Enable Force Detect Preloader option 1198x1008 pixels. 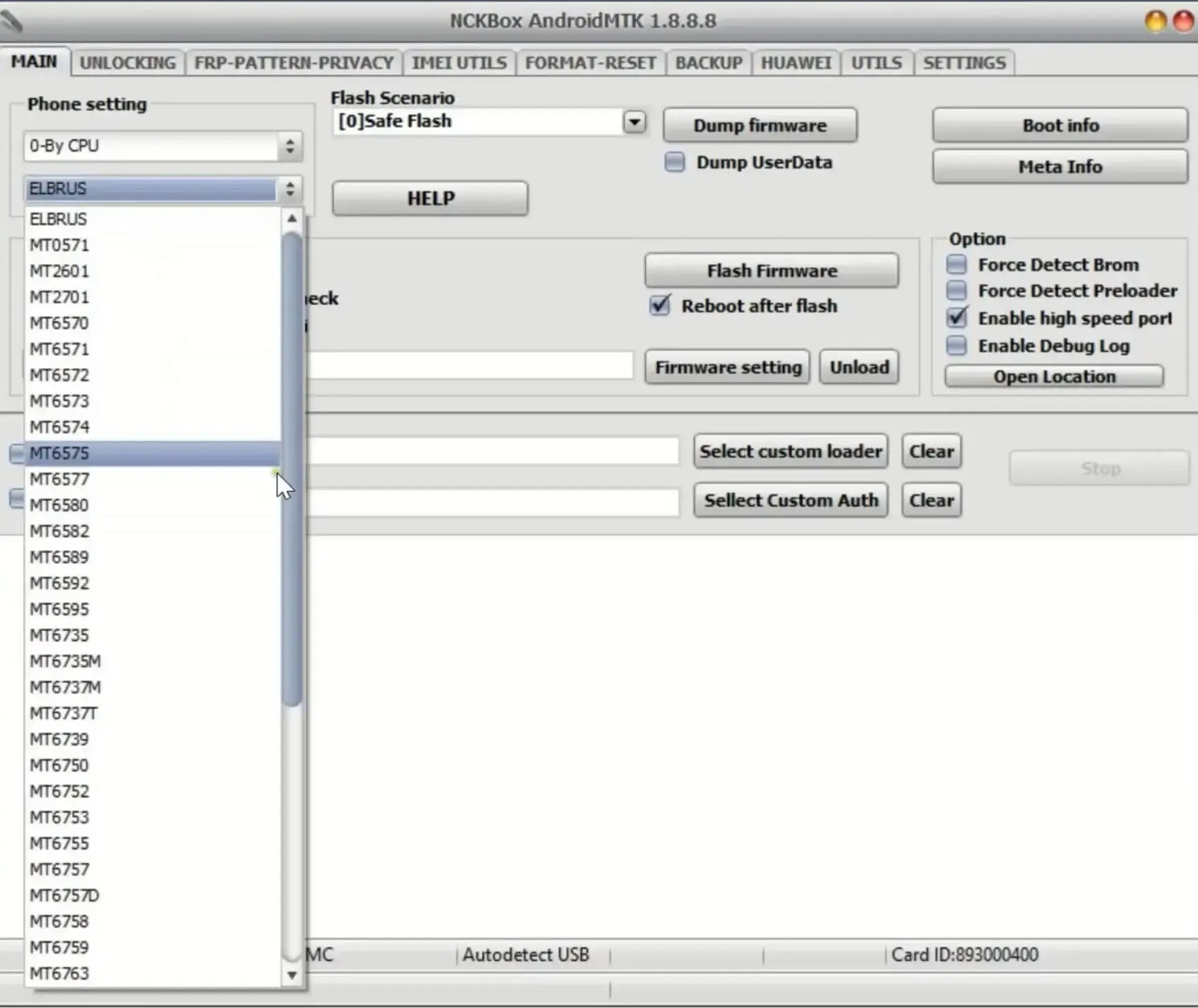pos(956,290)
